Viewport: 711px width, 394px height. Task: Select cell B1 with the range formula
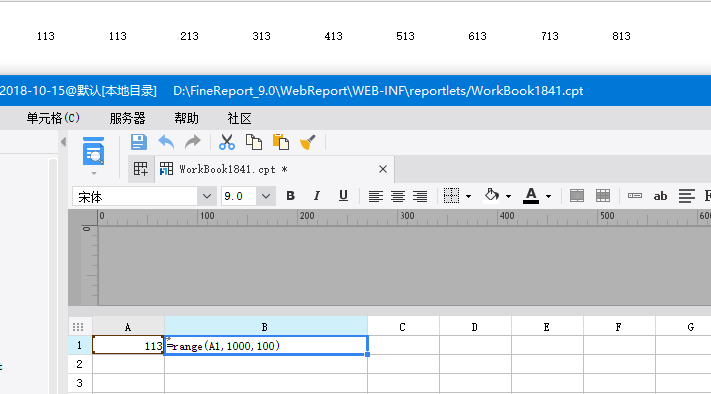(266, 345)
